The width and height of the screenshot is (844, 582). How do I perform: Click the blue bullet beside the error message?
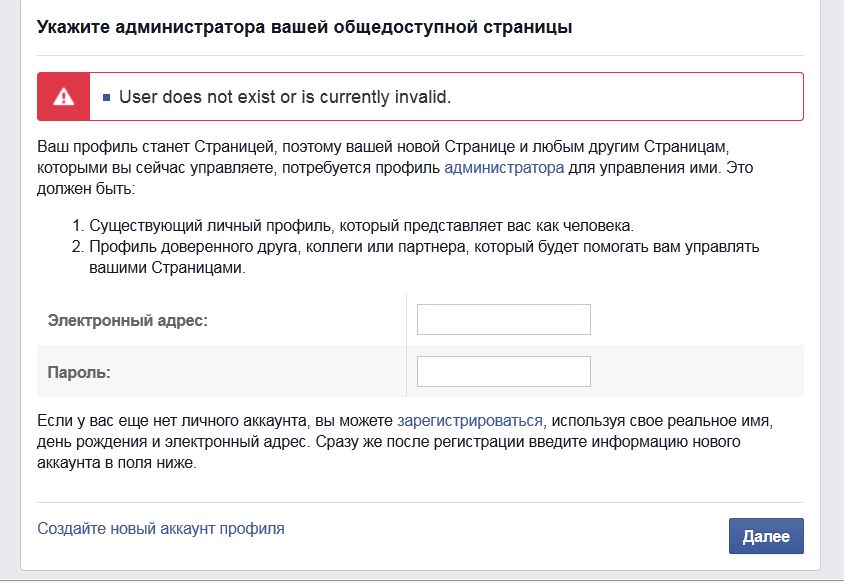[107, 98]
